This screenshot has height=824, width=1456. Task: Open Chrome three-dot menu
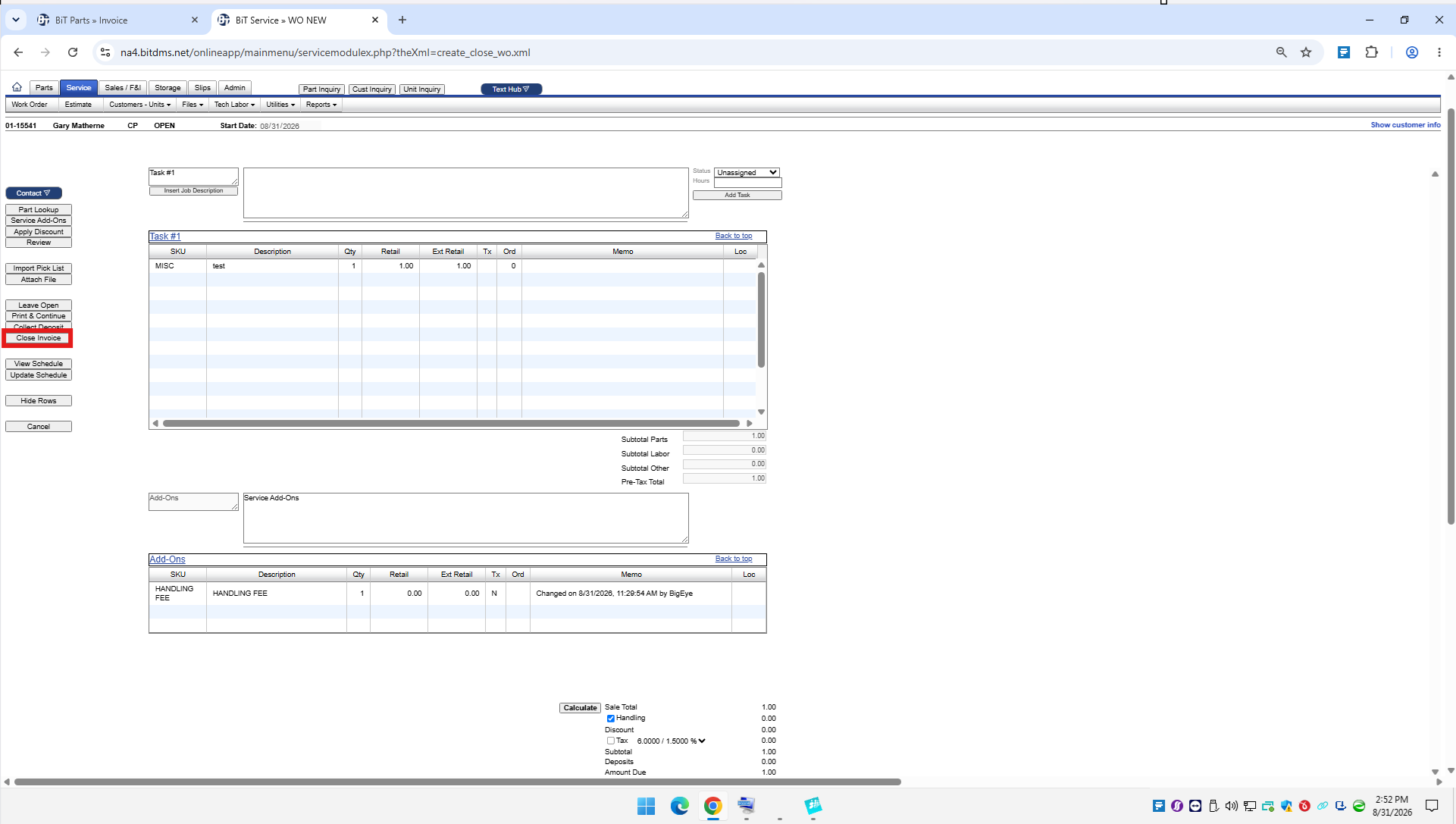[x=1439, y=52]
